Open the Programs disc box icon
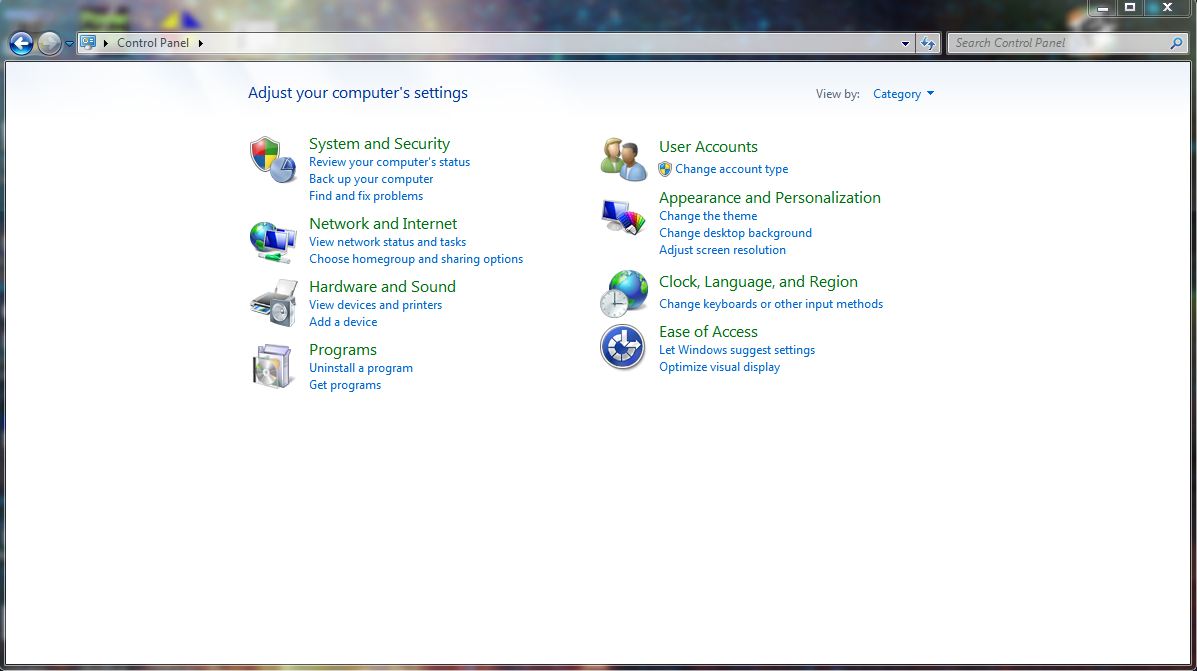1197x671 pixels. point(273,366)
